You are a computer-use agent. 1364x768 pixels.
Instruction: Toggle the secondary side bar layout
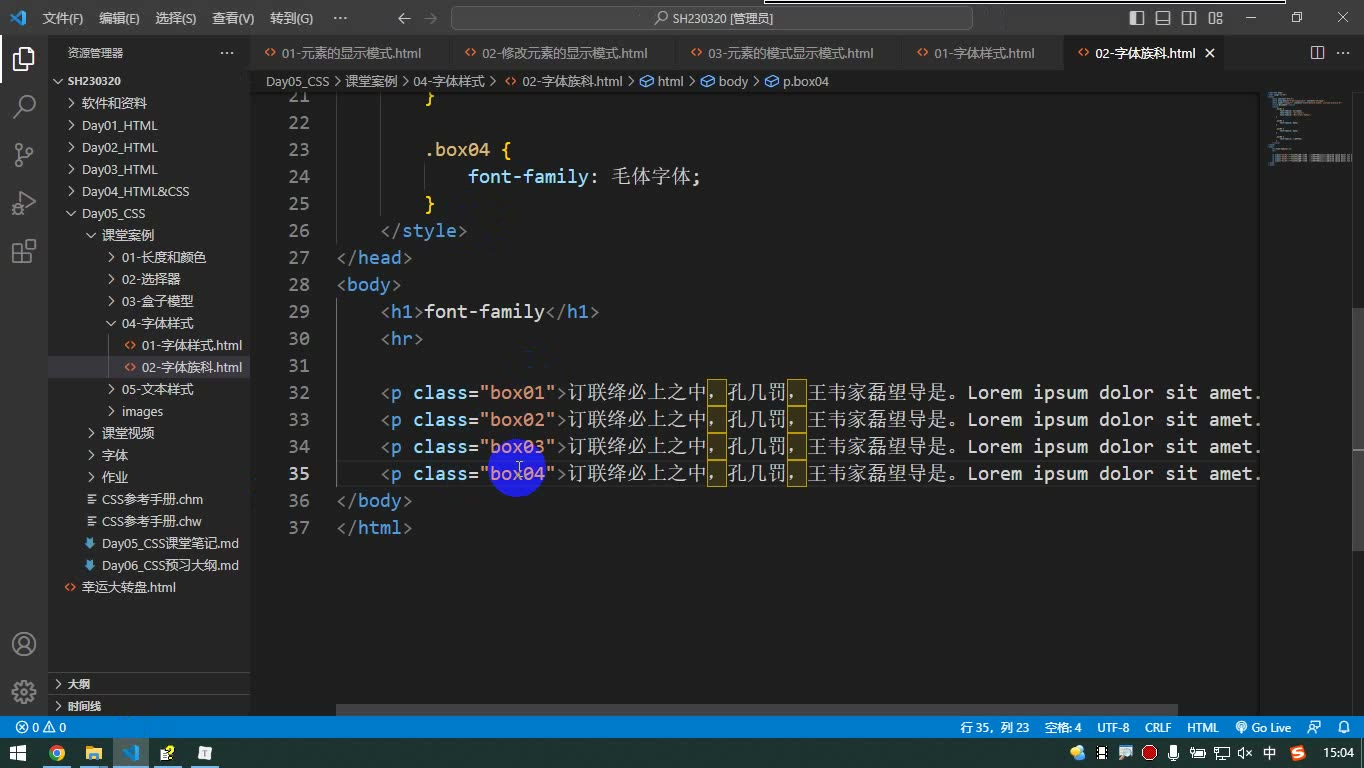1189,18
